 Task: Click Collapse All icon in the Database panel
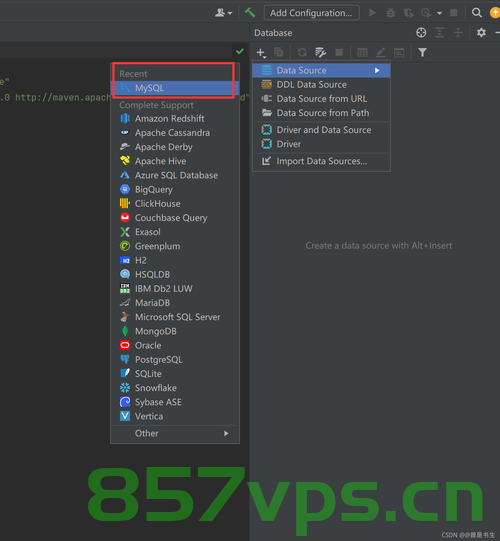point(458,33)
